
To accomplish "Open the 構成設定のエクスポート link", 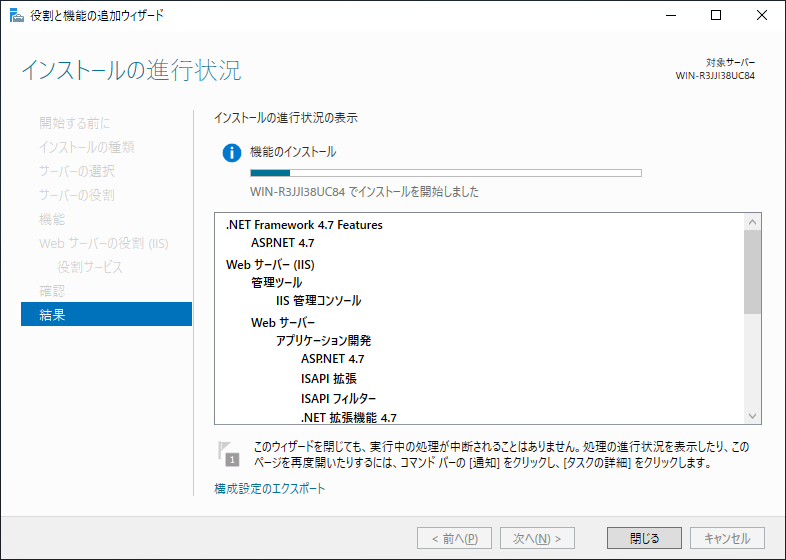I will coord(269,489).
